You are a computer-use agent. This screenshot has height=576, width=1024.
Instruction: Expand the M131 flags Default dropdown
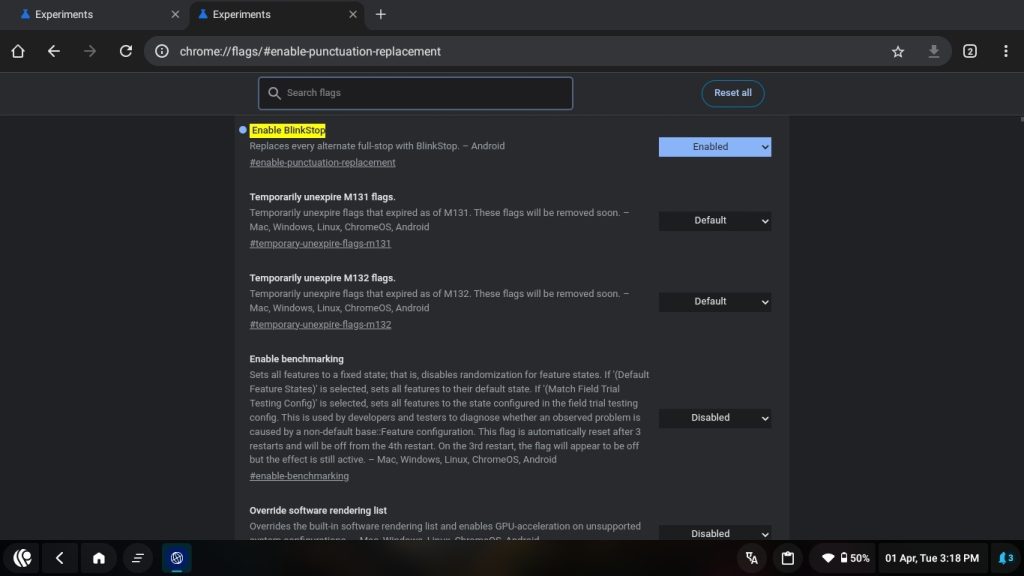(714, 221)
